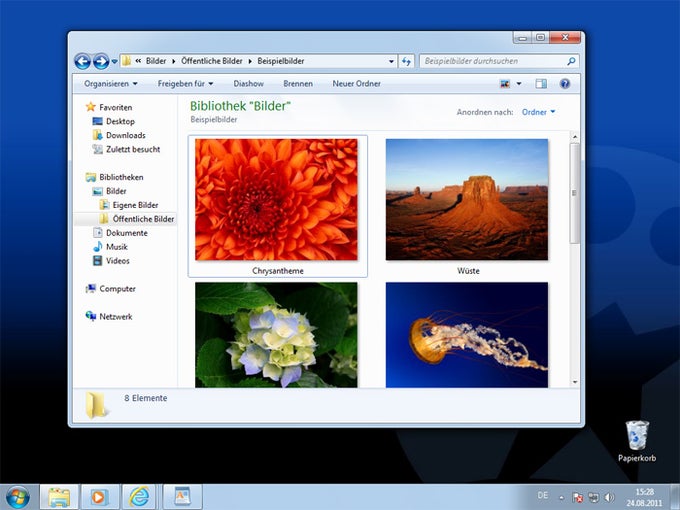This screenshot has height=510, width=680.
Task: Open the Windows Start button
Action: (x=18, y=497)
